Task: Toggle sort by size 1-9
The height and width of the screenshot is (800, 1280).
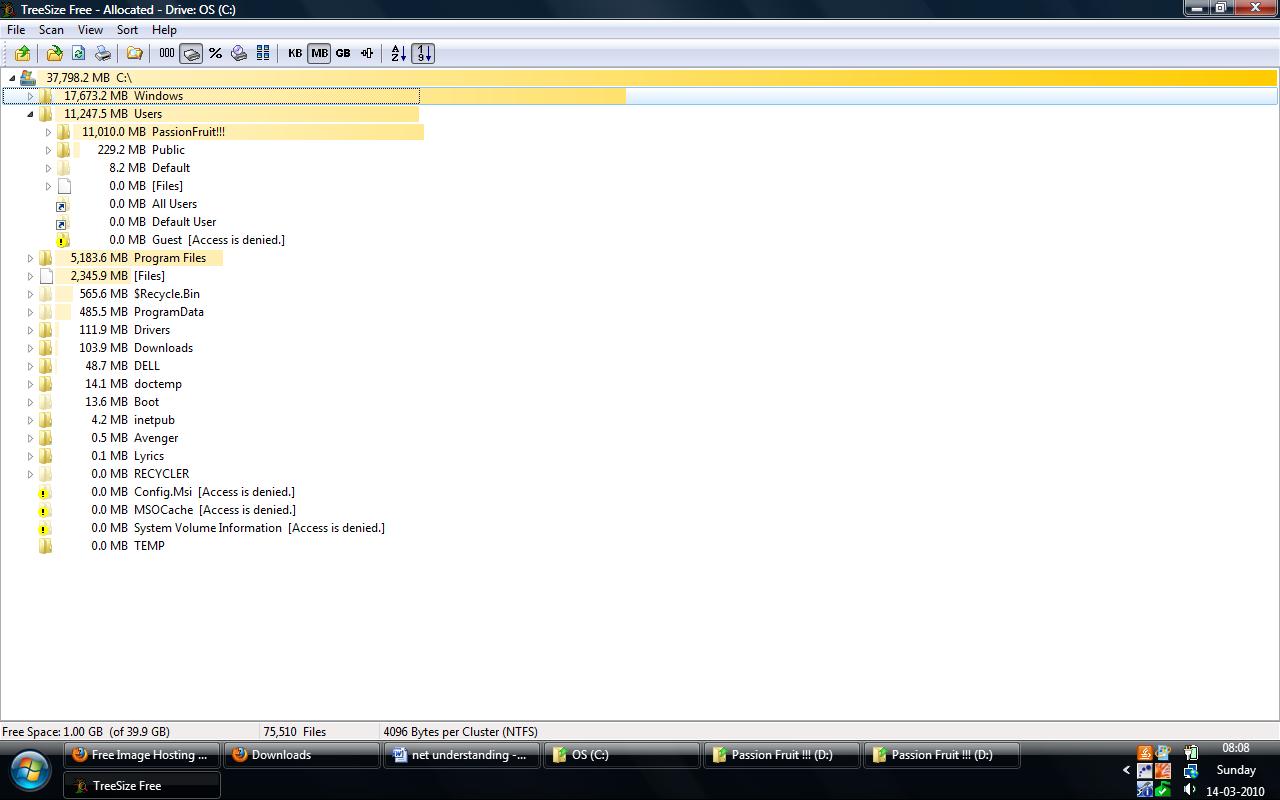Action: [422, 53]
